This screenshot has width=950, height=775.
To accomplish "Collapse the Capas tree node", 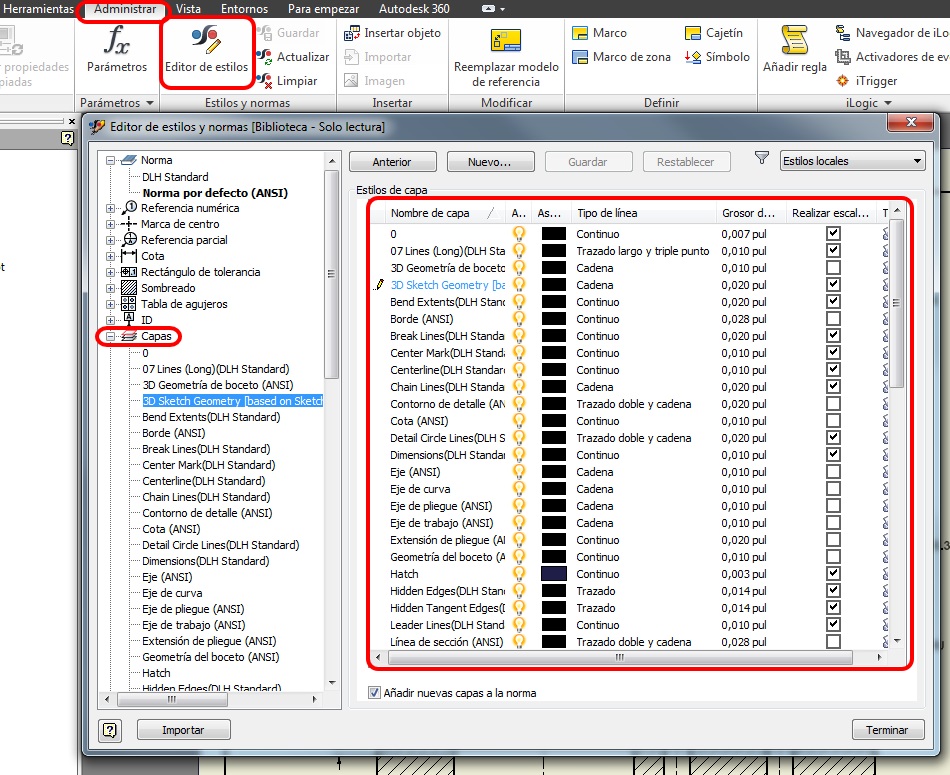I will [x=111, y=336].
